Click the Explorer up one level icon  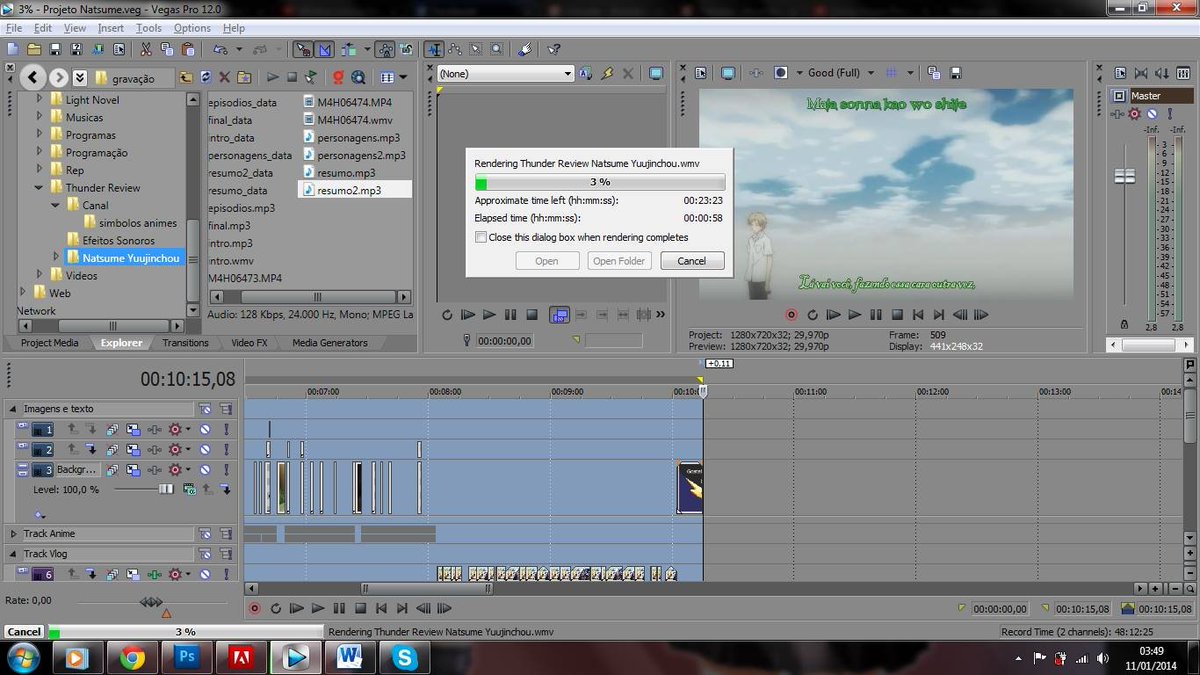tap(186, 77)
